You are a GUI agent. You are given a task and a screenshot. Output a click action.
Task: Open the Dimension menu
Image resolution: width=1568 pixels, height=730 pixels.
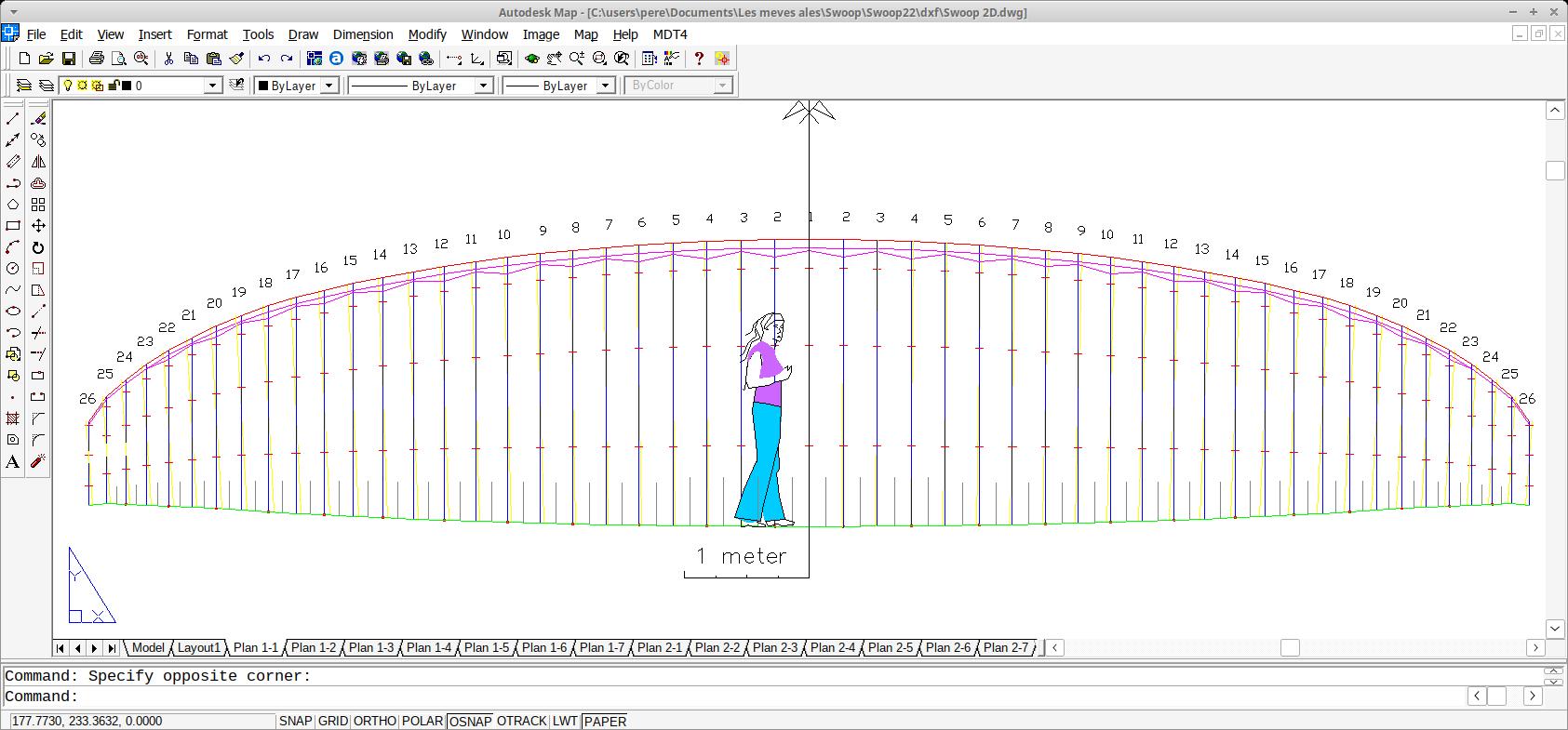362,34
